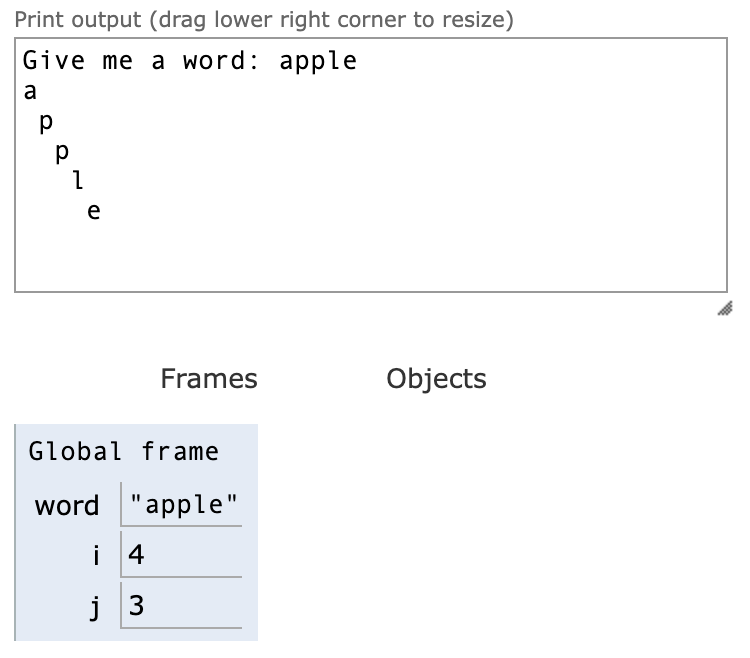Click the value 3 next to j
This screenshot has height=658, width=750.
[x=137, y=607]
